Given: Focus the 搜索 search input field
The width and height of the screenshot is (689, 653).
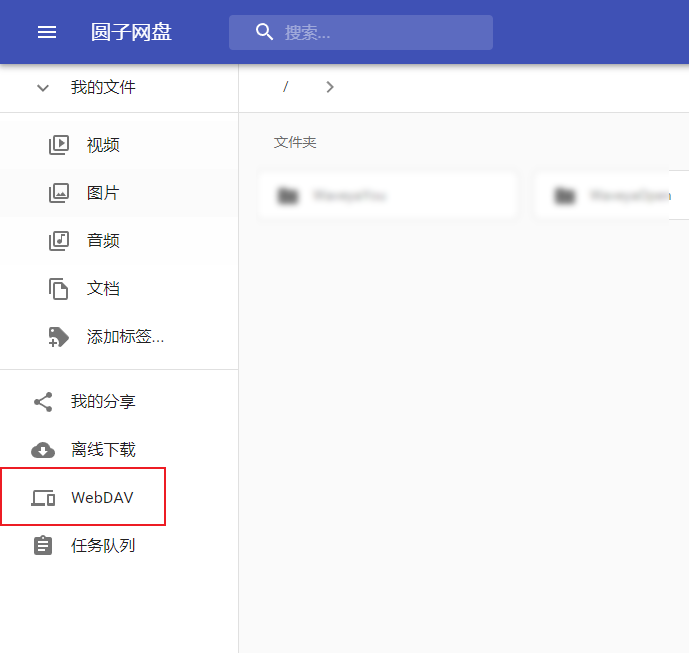Looking at the screenshot, I should tap(385, 32).
